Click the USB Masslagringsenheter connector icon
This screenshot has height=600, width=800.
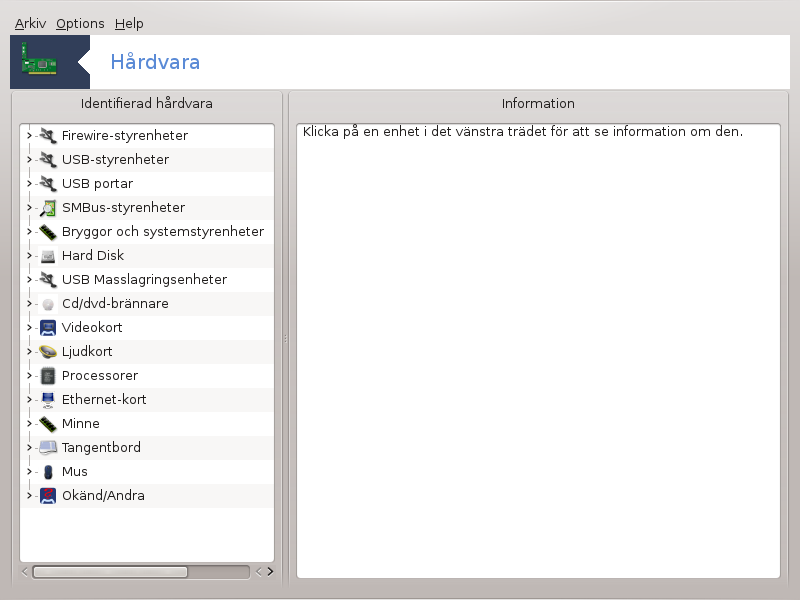coord(48,280)
